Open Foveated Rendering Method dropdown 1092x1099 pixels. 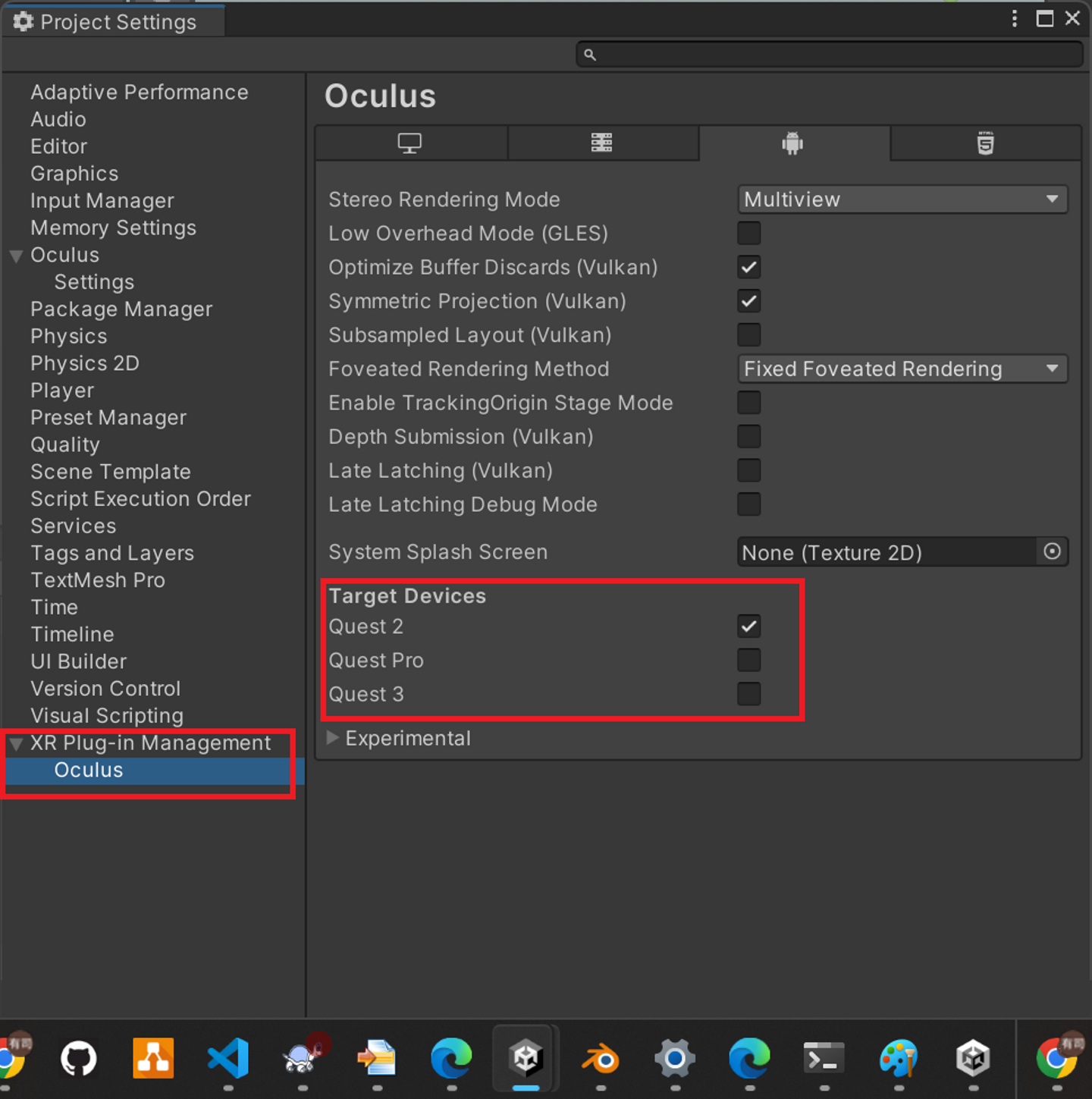pos(902,369)
